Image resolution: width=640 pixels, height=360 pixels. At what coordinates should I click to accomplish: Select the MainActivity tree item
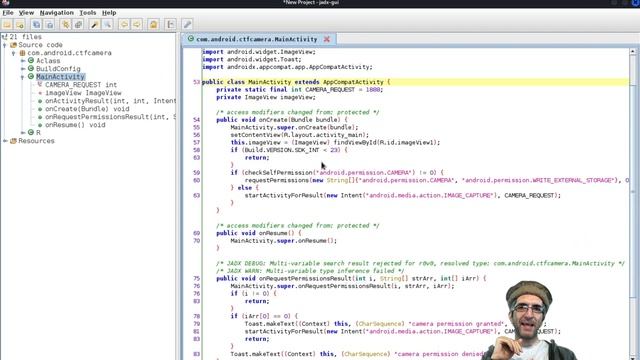tap(60, 77)
